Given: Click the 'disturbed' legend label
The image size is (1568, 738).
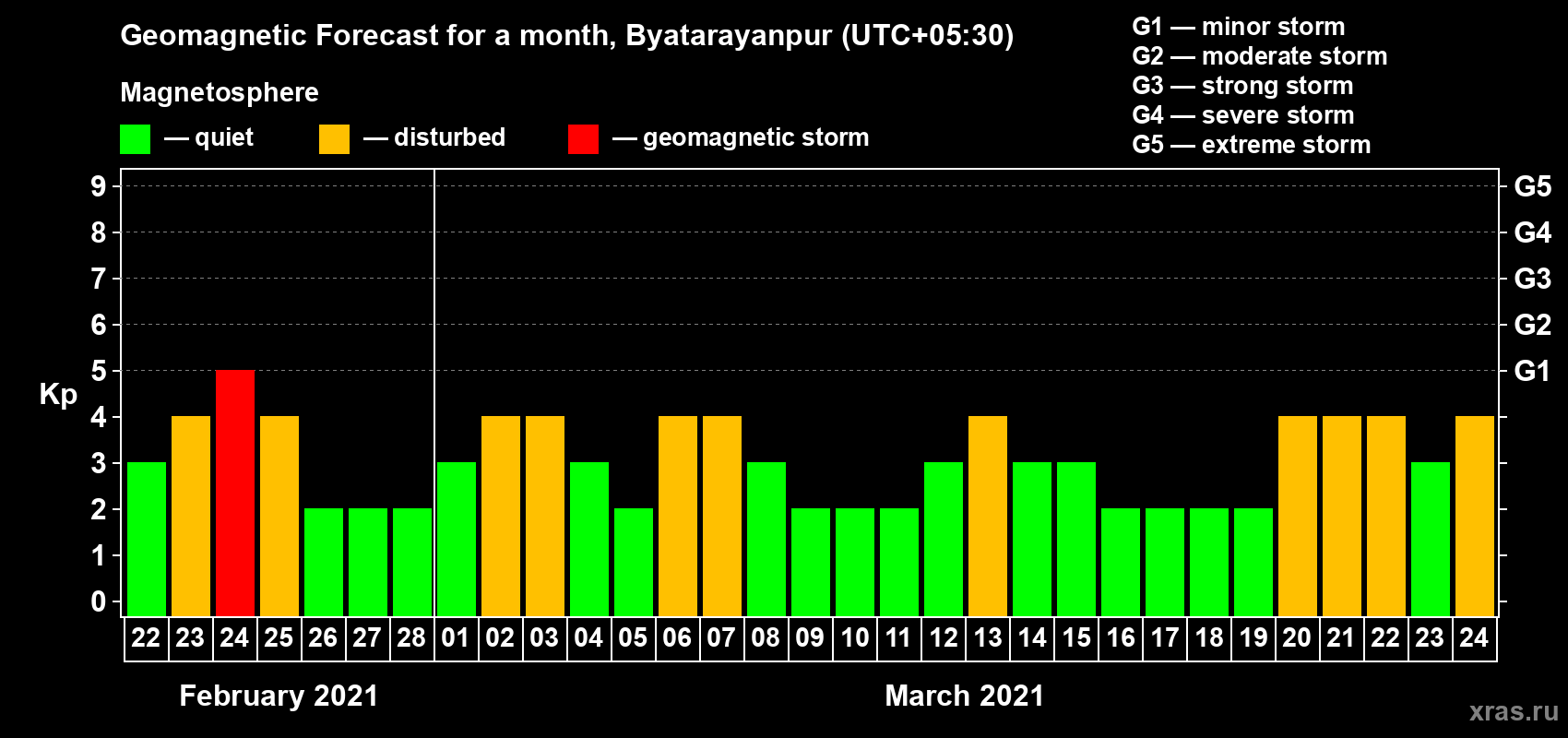Looking at the screenshot, I should 450,137.
